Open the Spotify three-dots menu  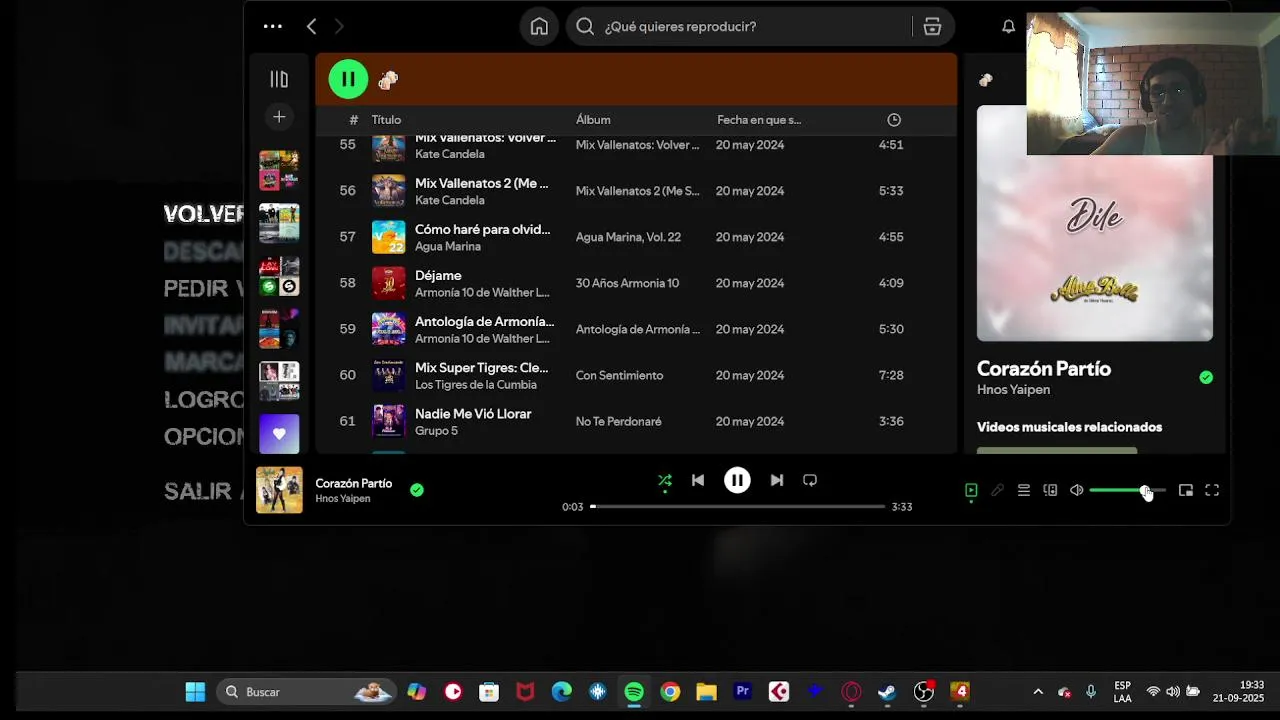272,27
